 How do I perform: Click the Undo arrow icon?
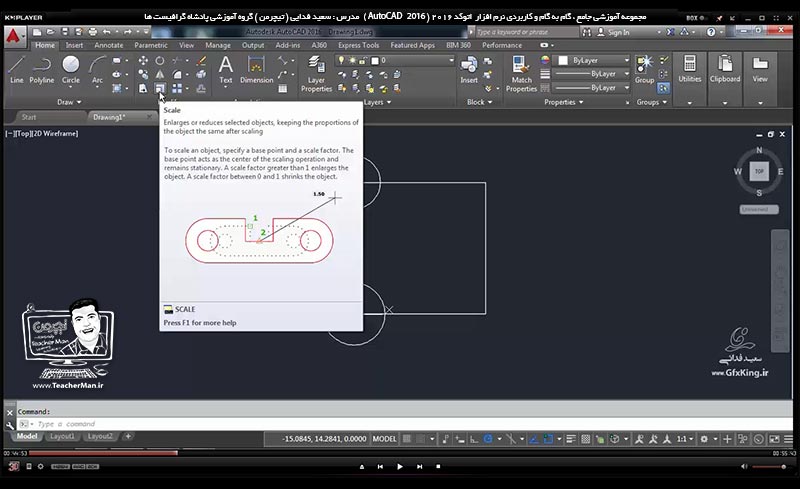point(107,32)
